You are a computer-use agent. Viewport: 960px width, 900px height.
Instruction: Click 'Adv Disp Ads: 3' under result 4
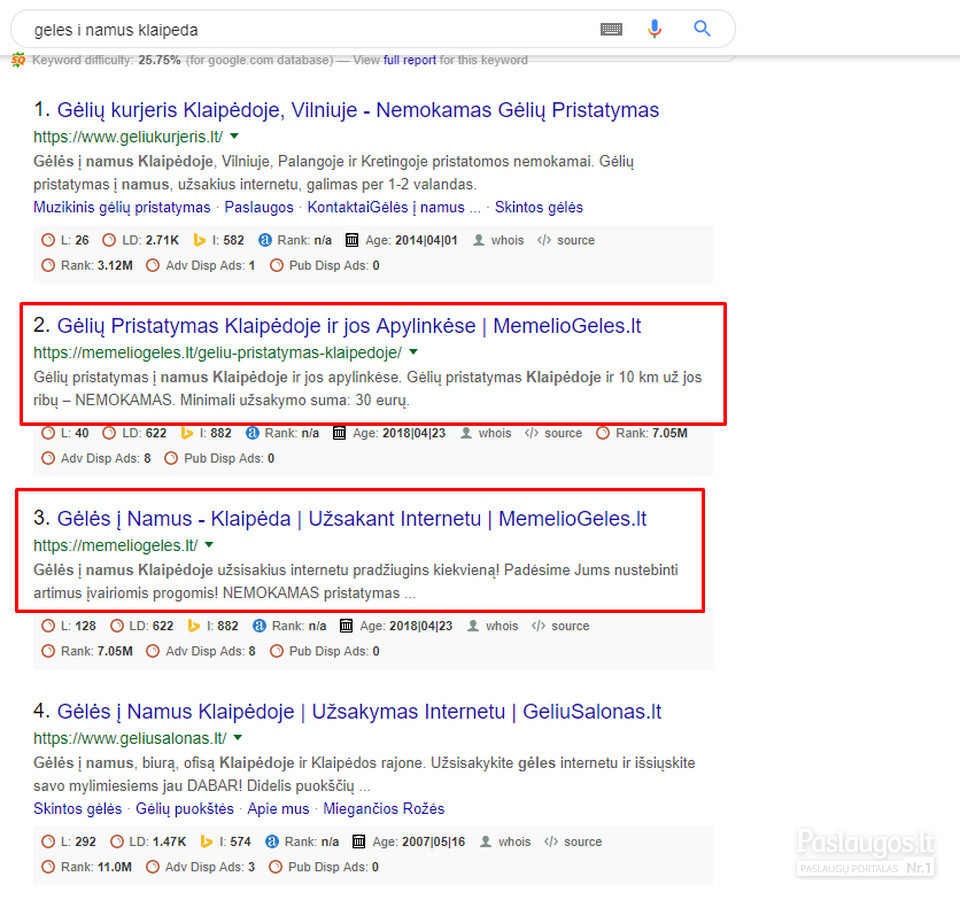point(200,867)
